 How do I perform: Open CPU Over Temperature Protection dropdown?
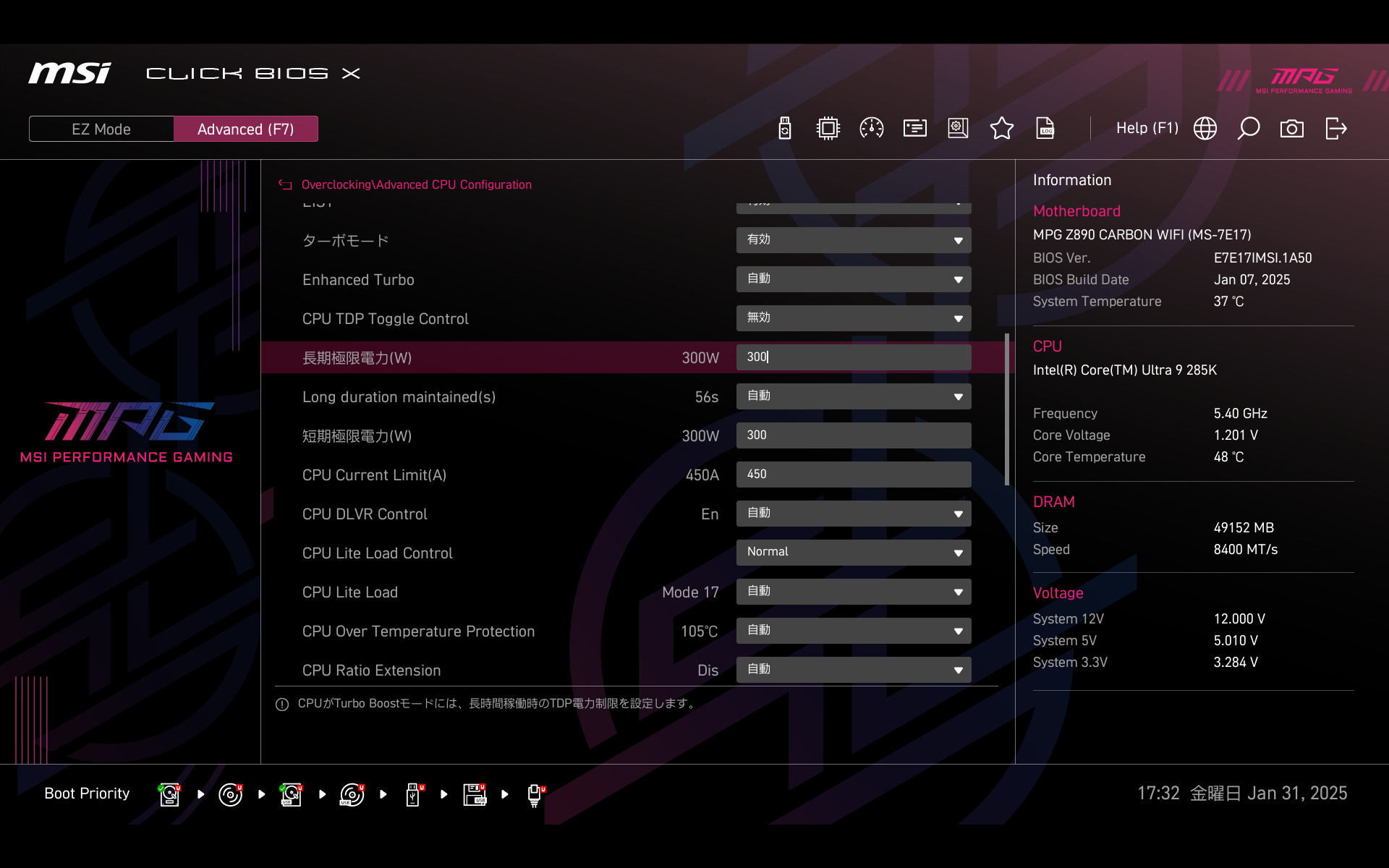point(854,631)
